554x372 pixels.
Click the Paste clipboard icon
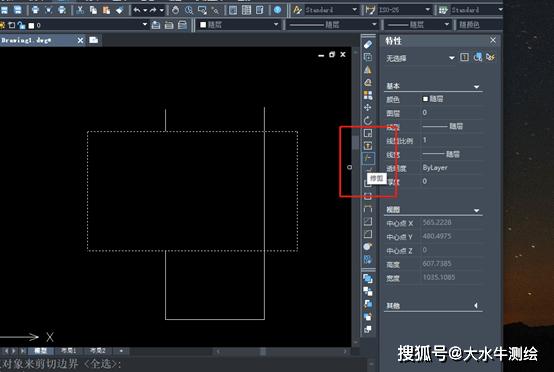click(x=106, y=10)
